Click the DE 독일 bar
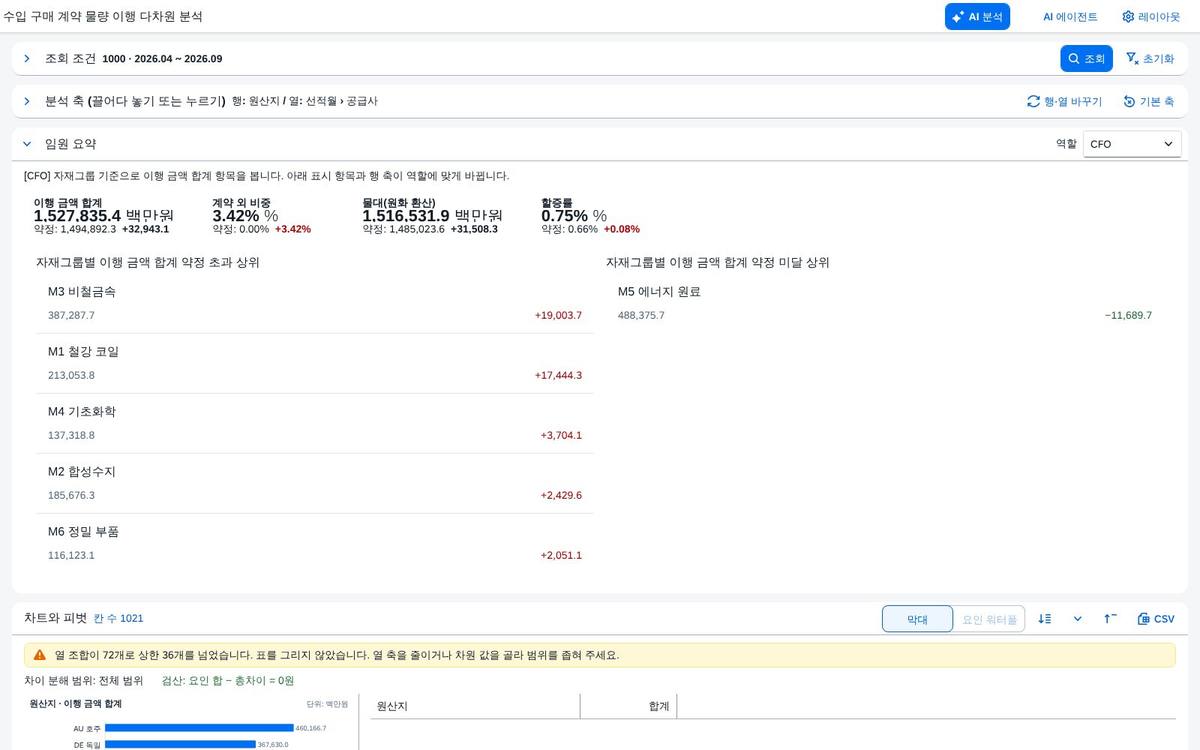Screen dimensions: 1200x750 pyautogui.click(x=180, y=744)
